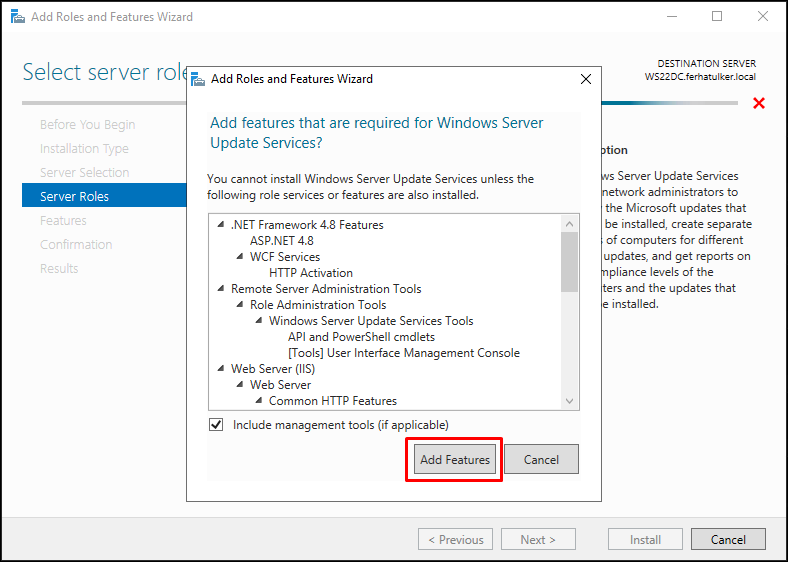Screen dimensions: 788x562
Task: Click red X error icon near destination server
Action: tap(759, 103)
